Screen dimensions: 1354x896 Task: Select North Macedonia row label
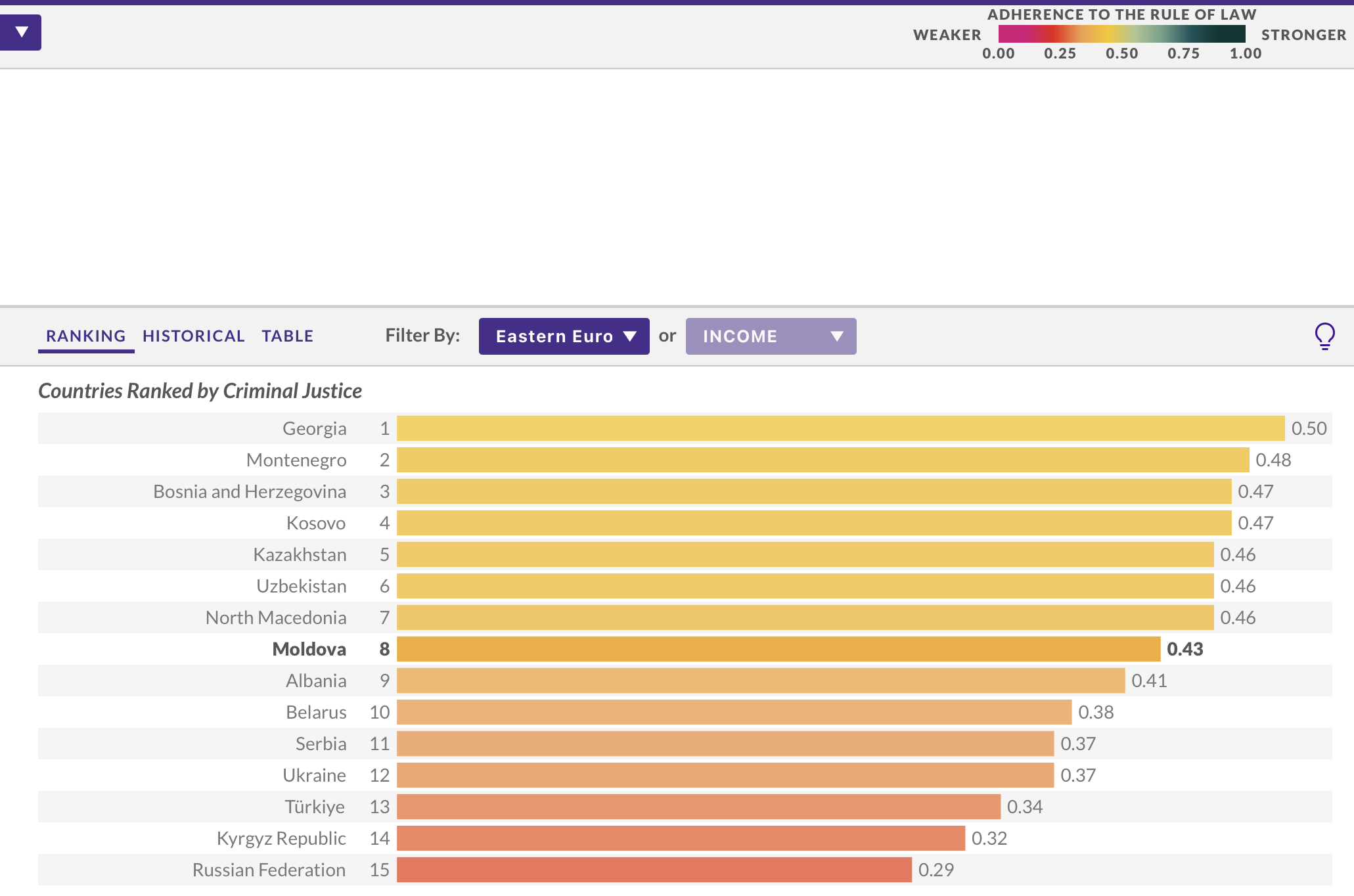(x=276, y=617)
